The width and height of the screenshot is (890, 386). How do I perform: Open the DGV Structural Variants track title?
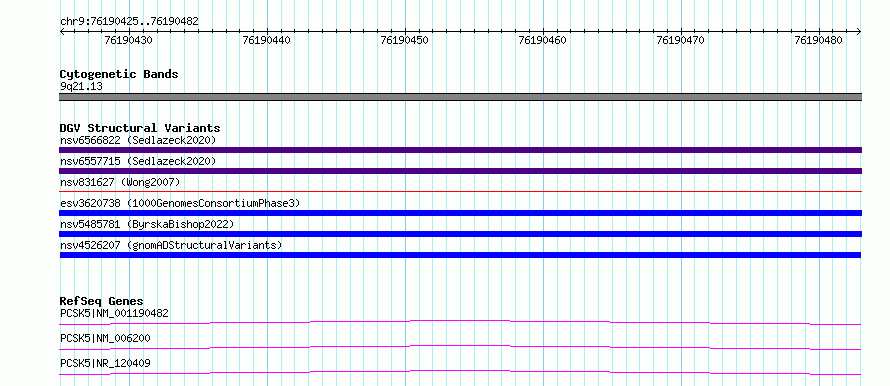[x=140, y=128]
